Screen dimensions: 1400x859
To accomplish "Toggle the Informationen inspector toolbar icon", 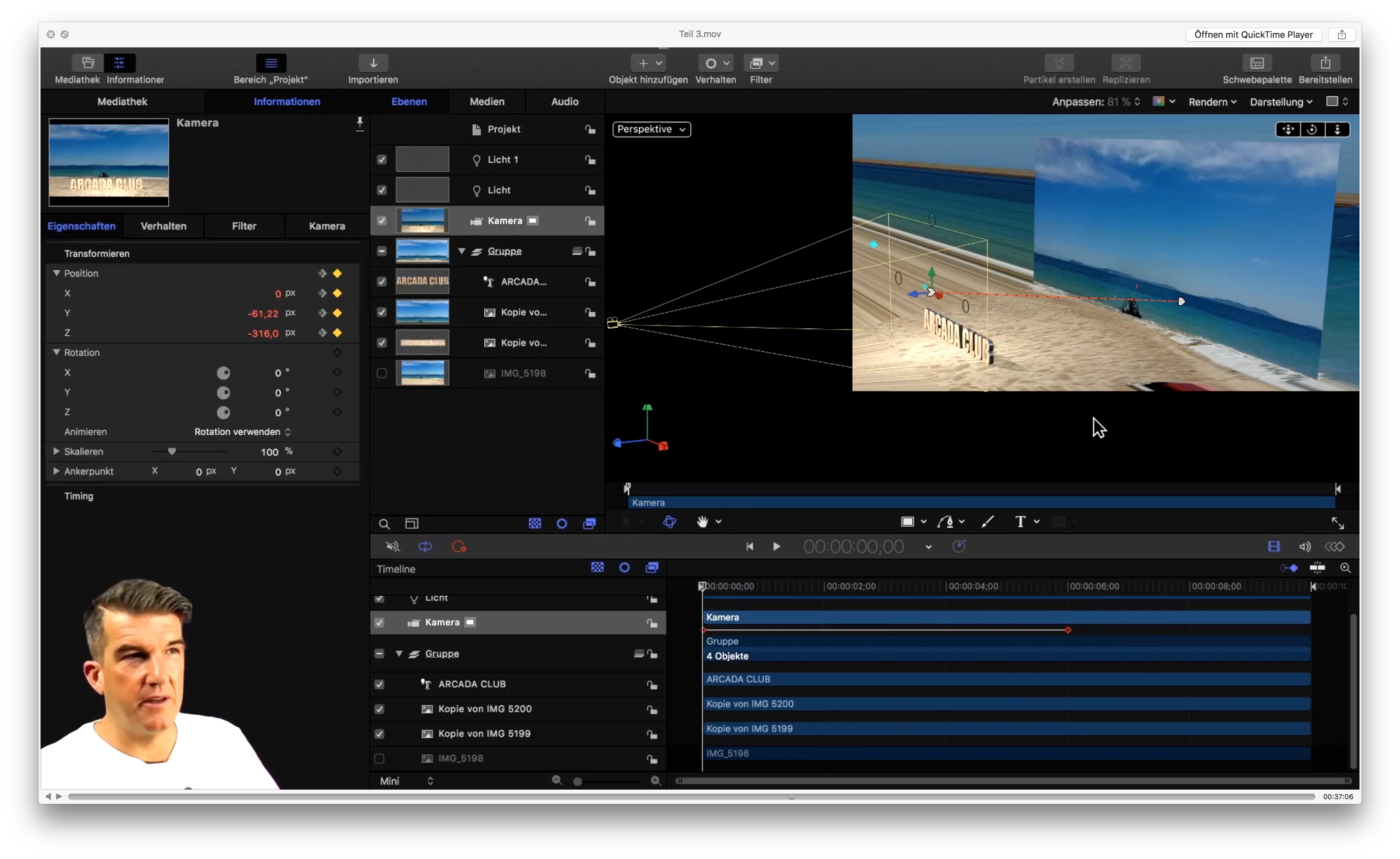I will click(119, 63).
